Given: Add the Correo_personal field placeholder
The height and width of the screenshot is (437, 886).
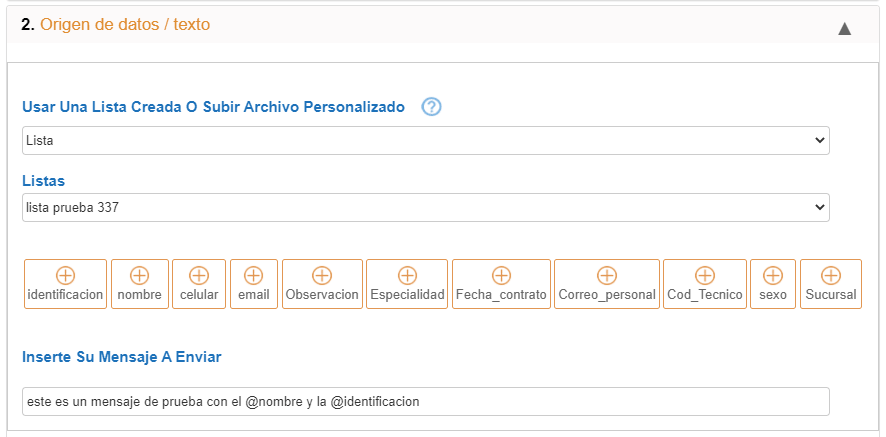Looking at the screenshot, I should pyautogui.click(x=607, y=284).
